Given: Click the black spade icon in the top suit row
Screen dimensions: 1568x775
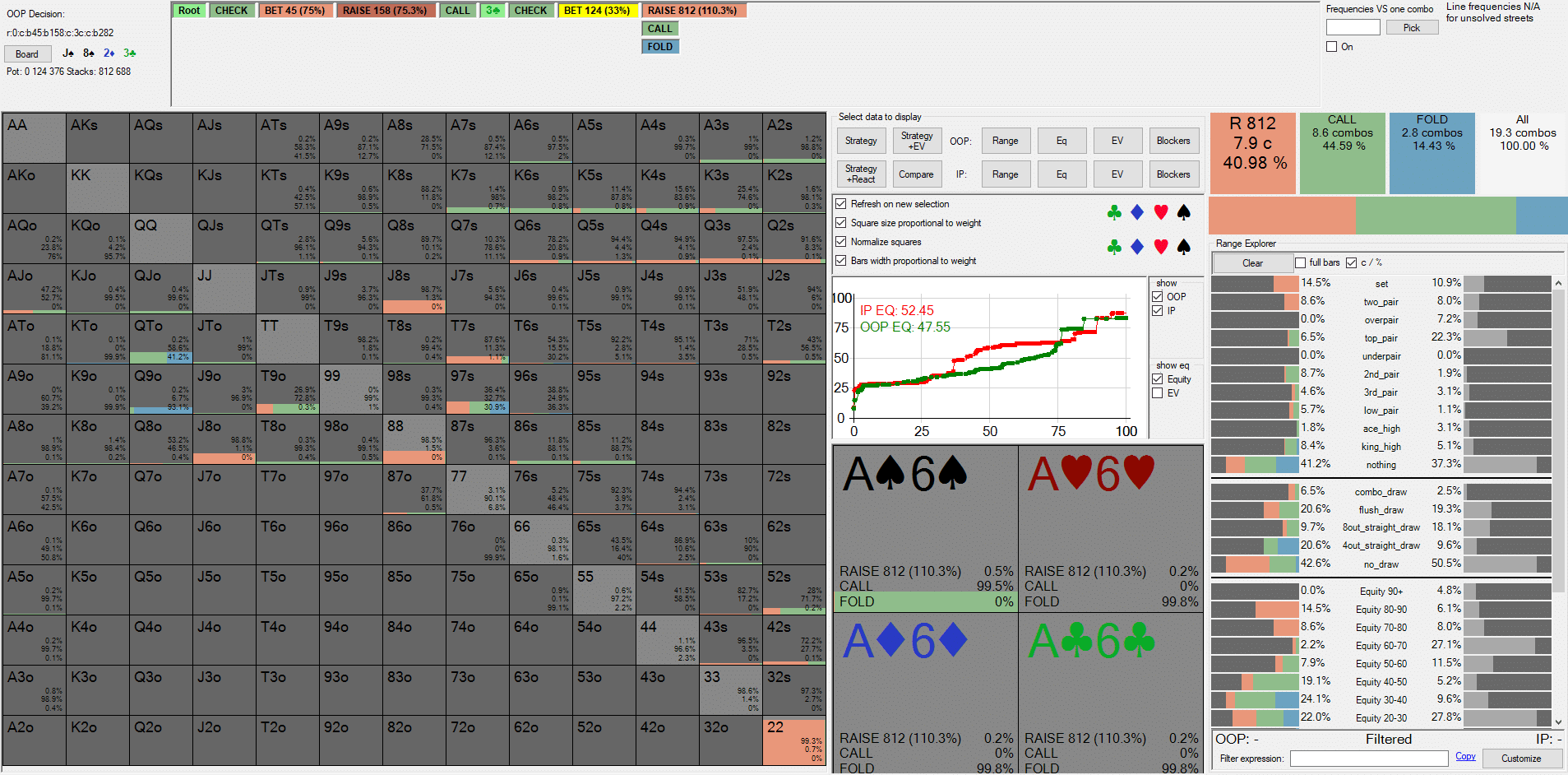Looking at the screenshot, I should click(1183, 213).
